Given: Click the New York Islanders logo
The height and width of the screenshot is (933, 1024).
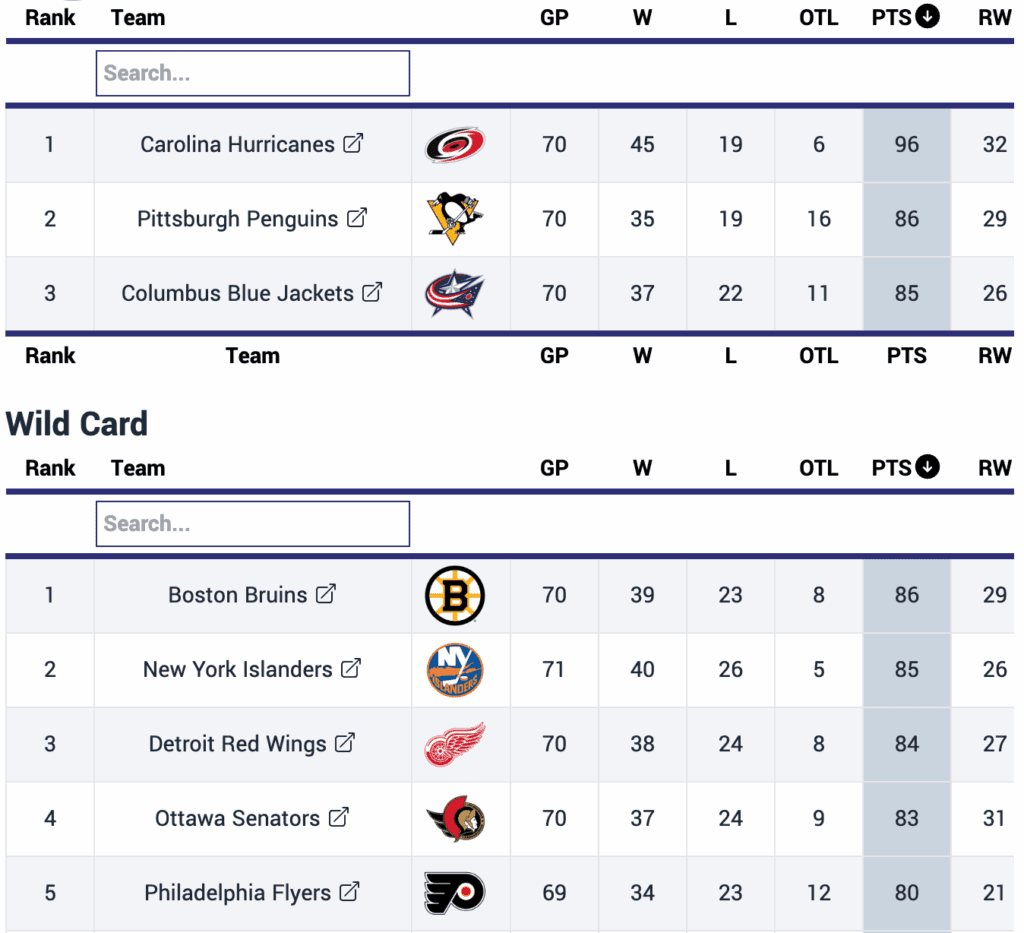Looking at the screenshot, I should [x=455, y=669].
